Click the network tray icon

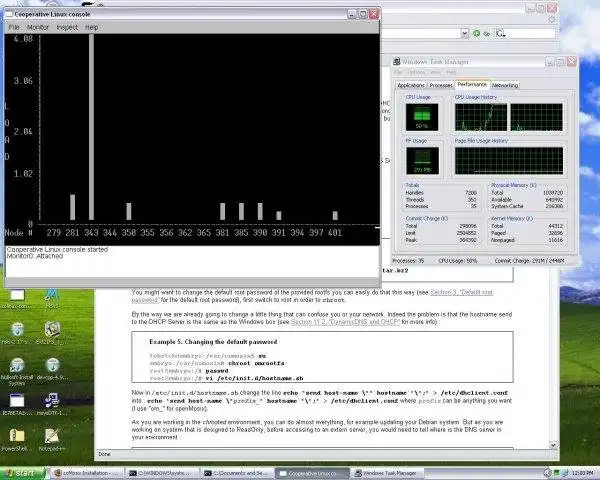565,473
